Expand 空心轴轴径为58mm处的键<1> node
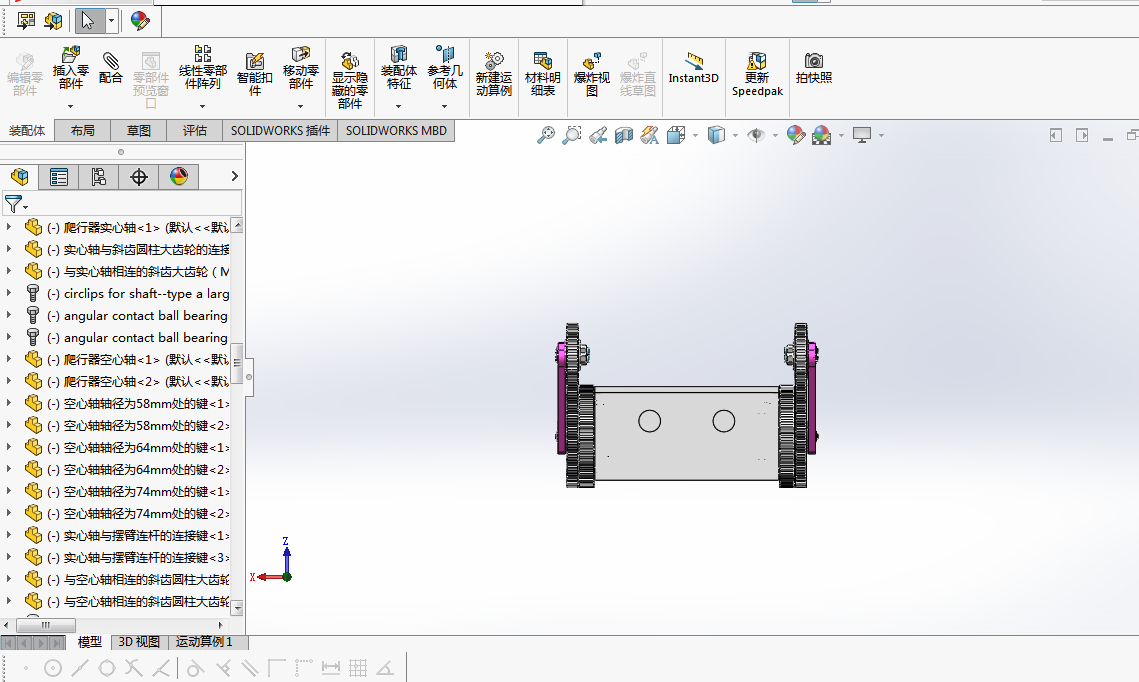The height and width of the screenshot is (682, 1139). pyautogui.click(x=9, y=403)
